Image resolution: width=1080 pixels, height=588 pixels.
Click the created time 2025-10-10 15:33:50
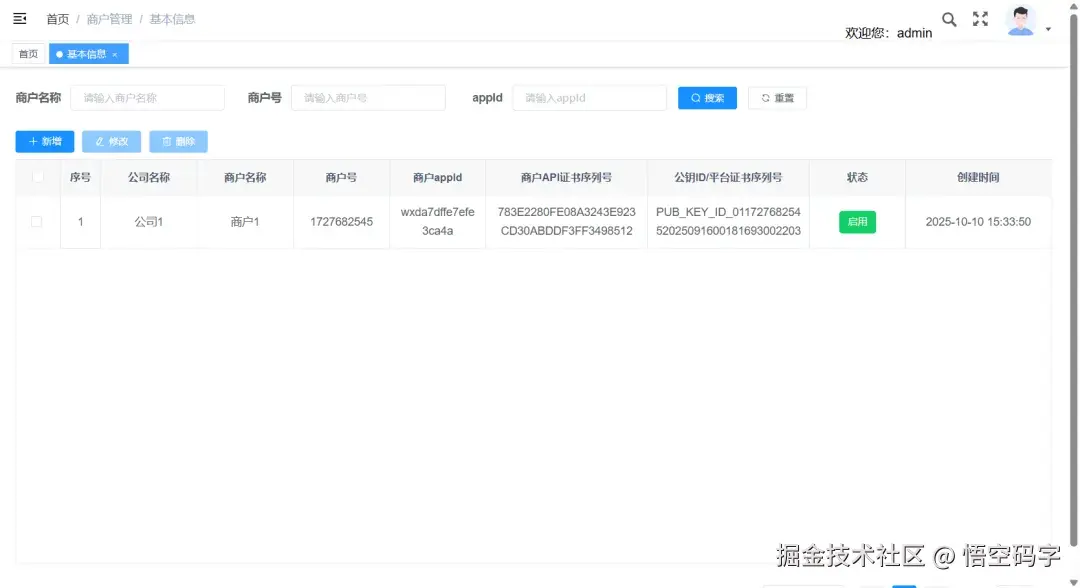pos(978,222)
